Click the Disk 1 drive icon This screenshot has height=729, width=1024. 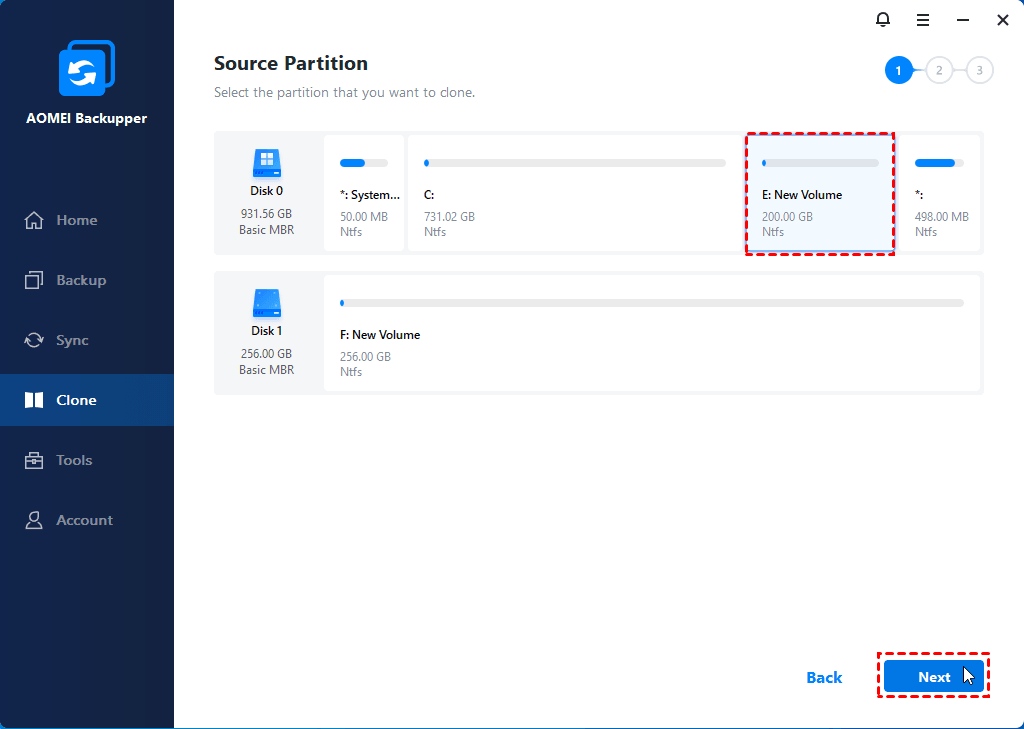pyautogui.click(x=267, y=302)
